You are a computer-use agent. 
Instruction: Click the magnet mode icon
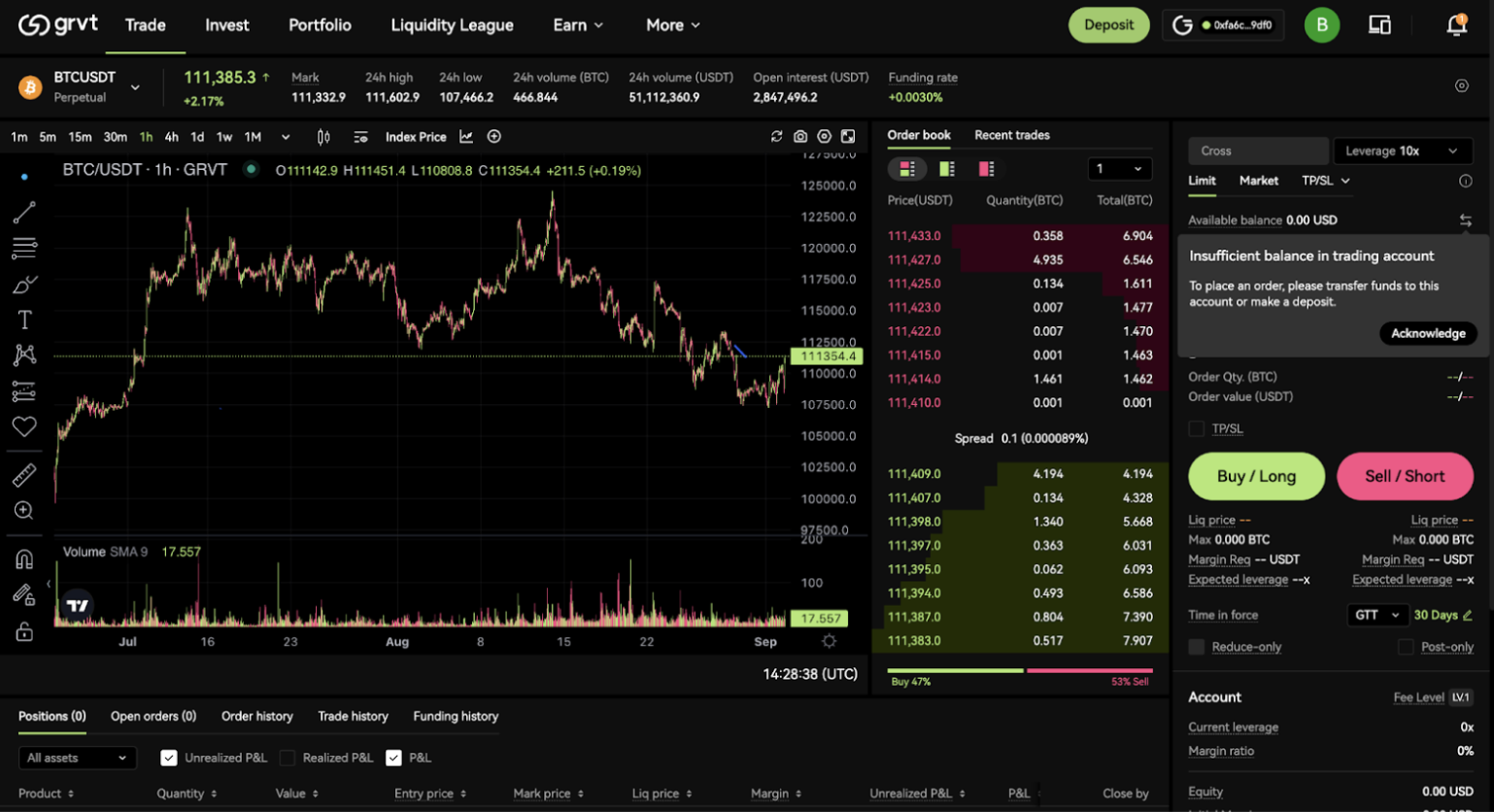24,559
